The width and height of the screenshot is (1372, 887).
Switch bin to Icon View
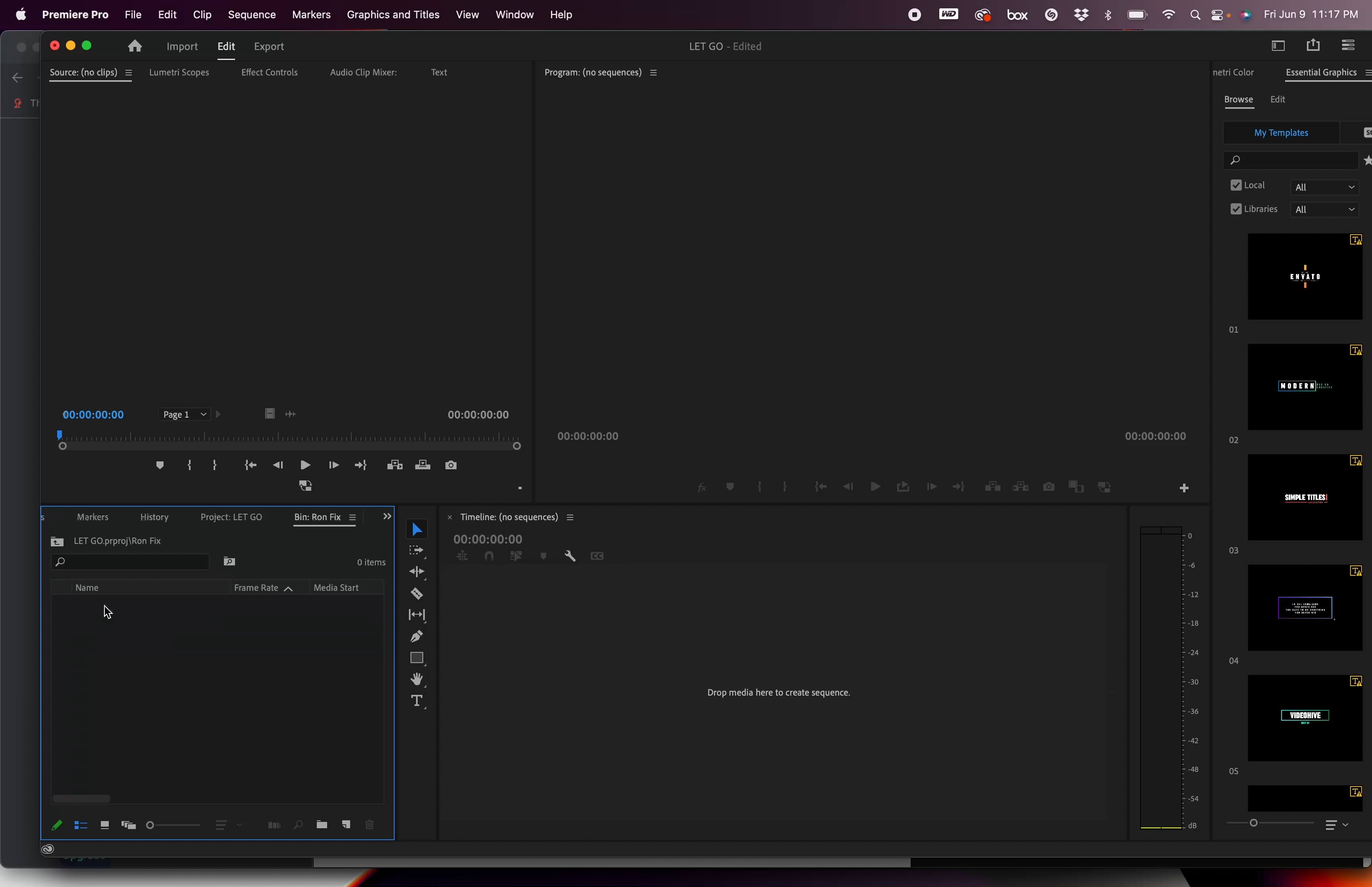[104, 825]
